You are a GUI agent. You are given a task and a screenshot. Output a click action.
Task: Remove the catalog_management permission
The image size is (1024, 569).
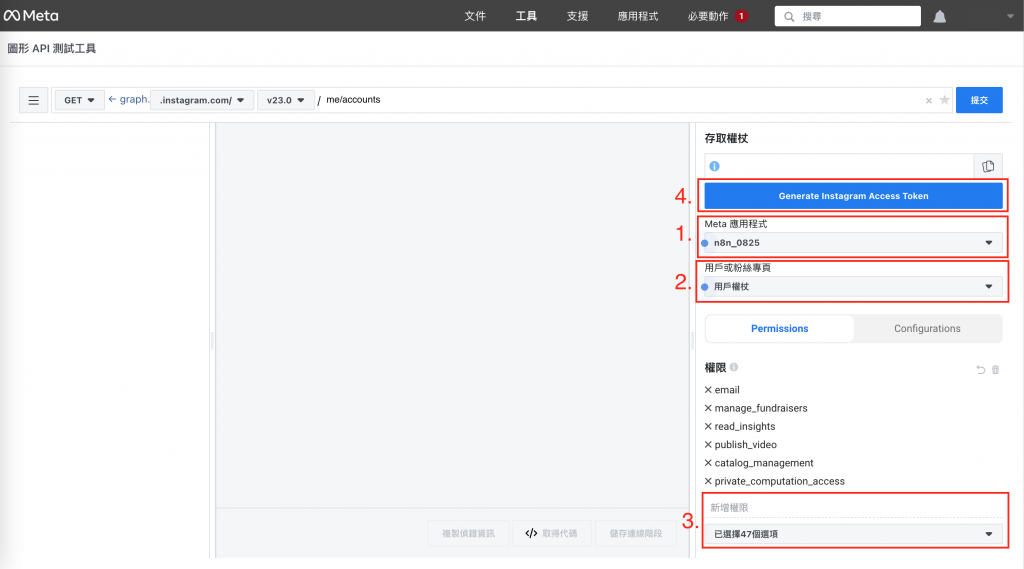point(708,463)
